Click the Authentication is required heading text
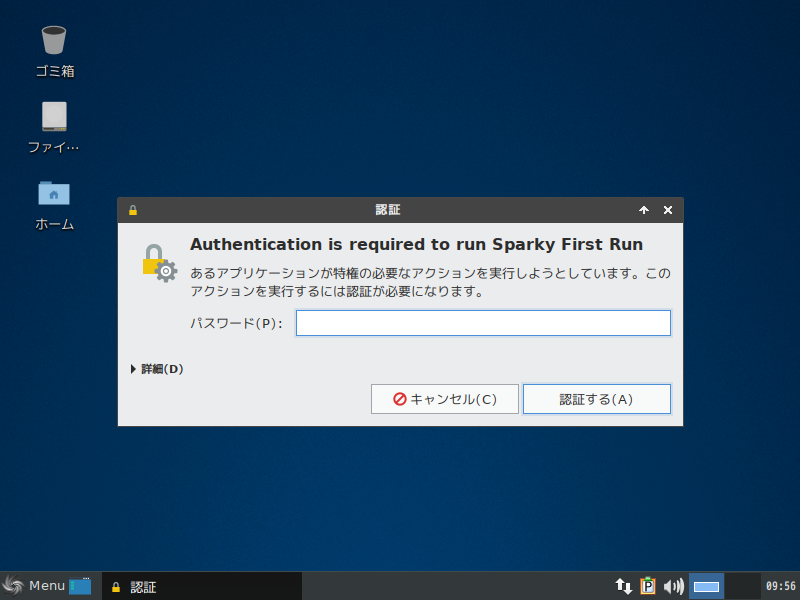800x600 pixels. coord(416,244)
